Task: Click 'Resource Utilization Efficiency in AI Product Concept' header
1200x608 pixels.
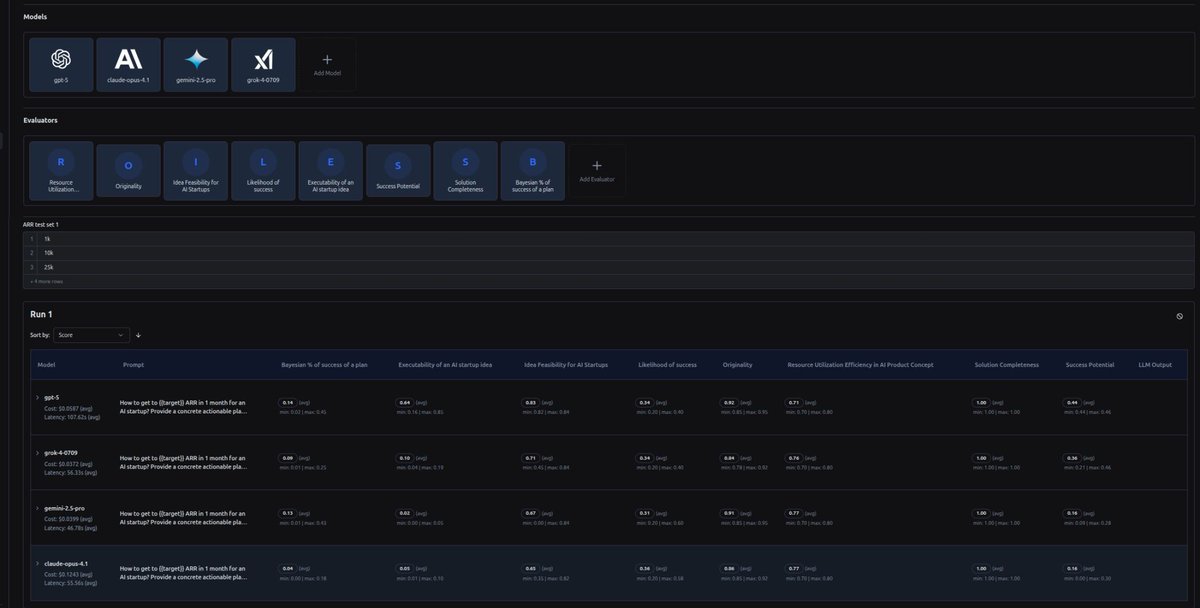Action: (x=860, y=365)
